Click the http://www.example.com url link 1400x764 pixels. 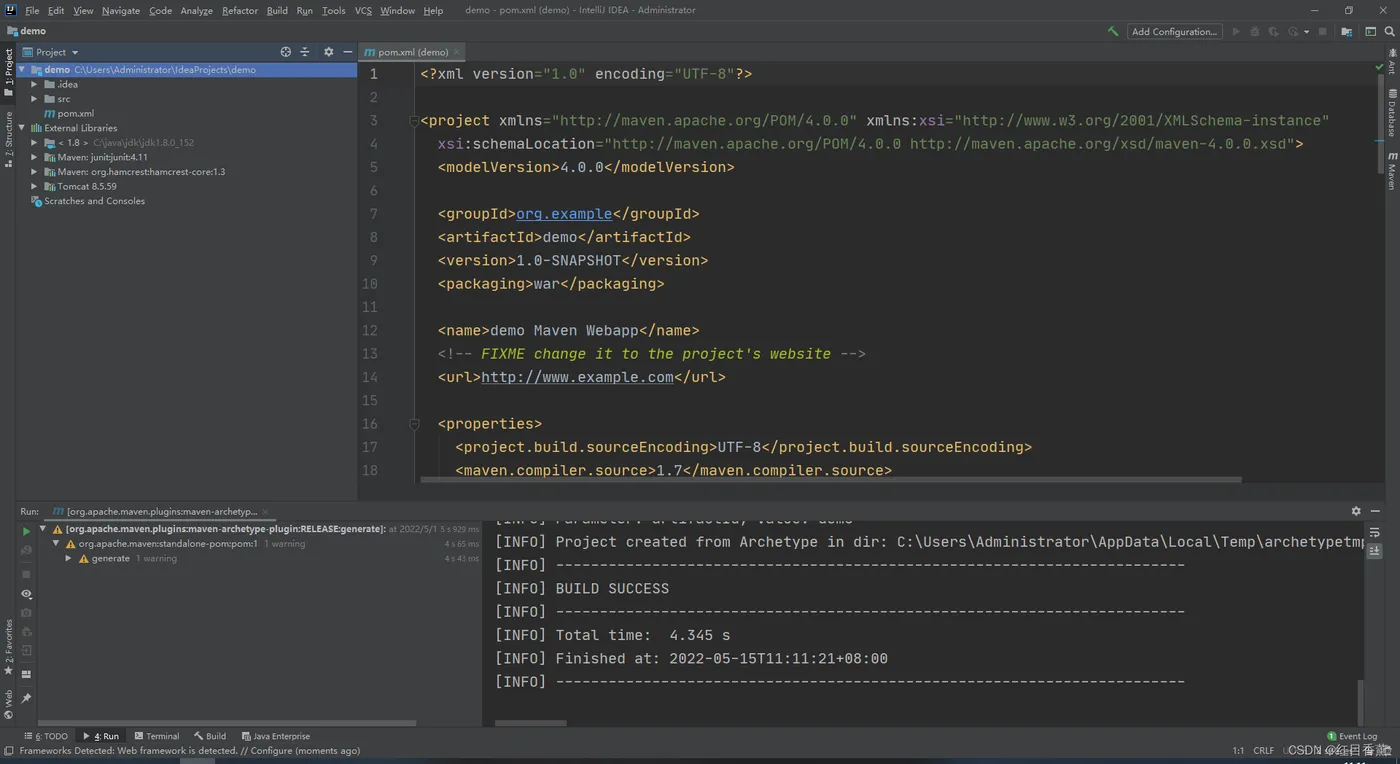[x=577, y=377]
